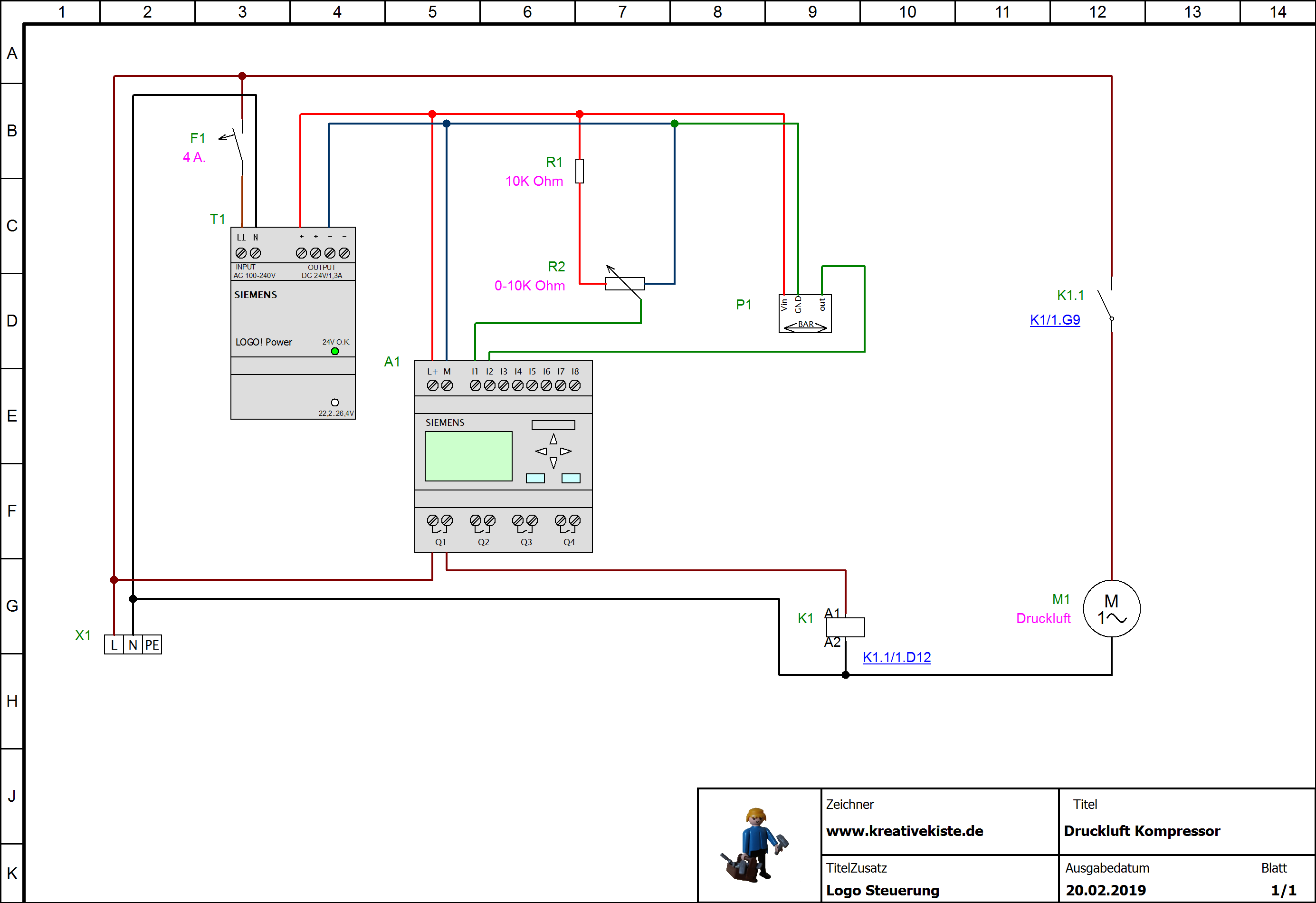Click the L1 screw terminal on the power supply
This screenshot has width=1316, height=903.
pyautogui.click(x=241, y=253)
